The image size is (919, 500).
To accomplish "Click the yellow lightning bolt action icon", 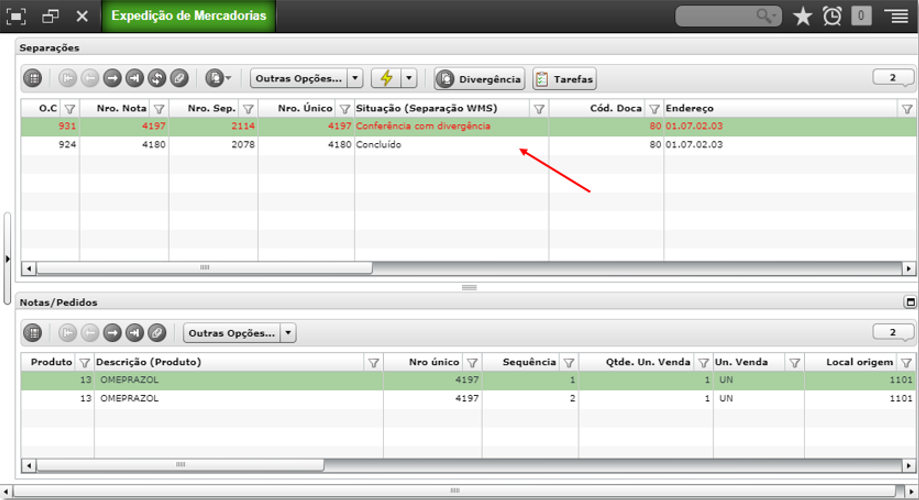I will (x=386, y=78).
